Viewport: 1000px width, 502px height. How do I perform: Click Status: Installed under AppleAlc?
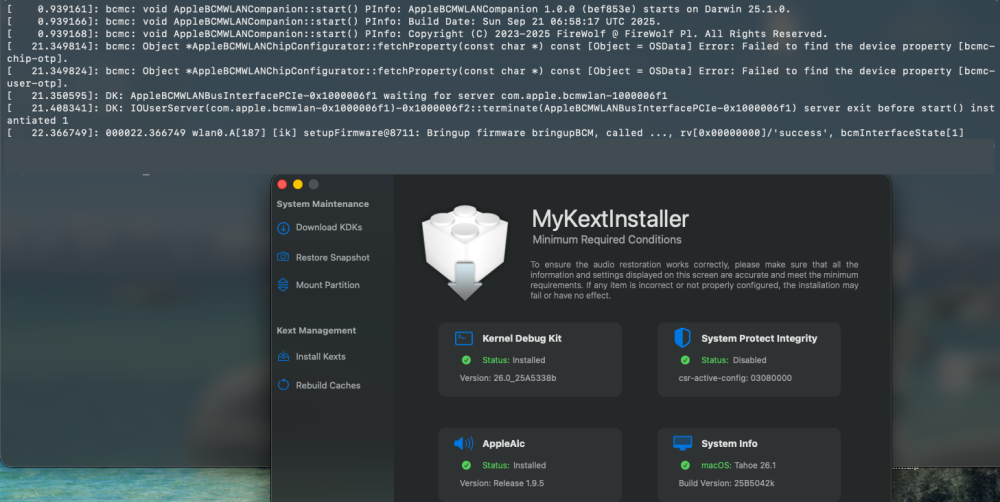513,466
